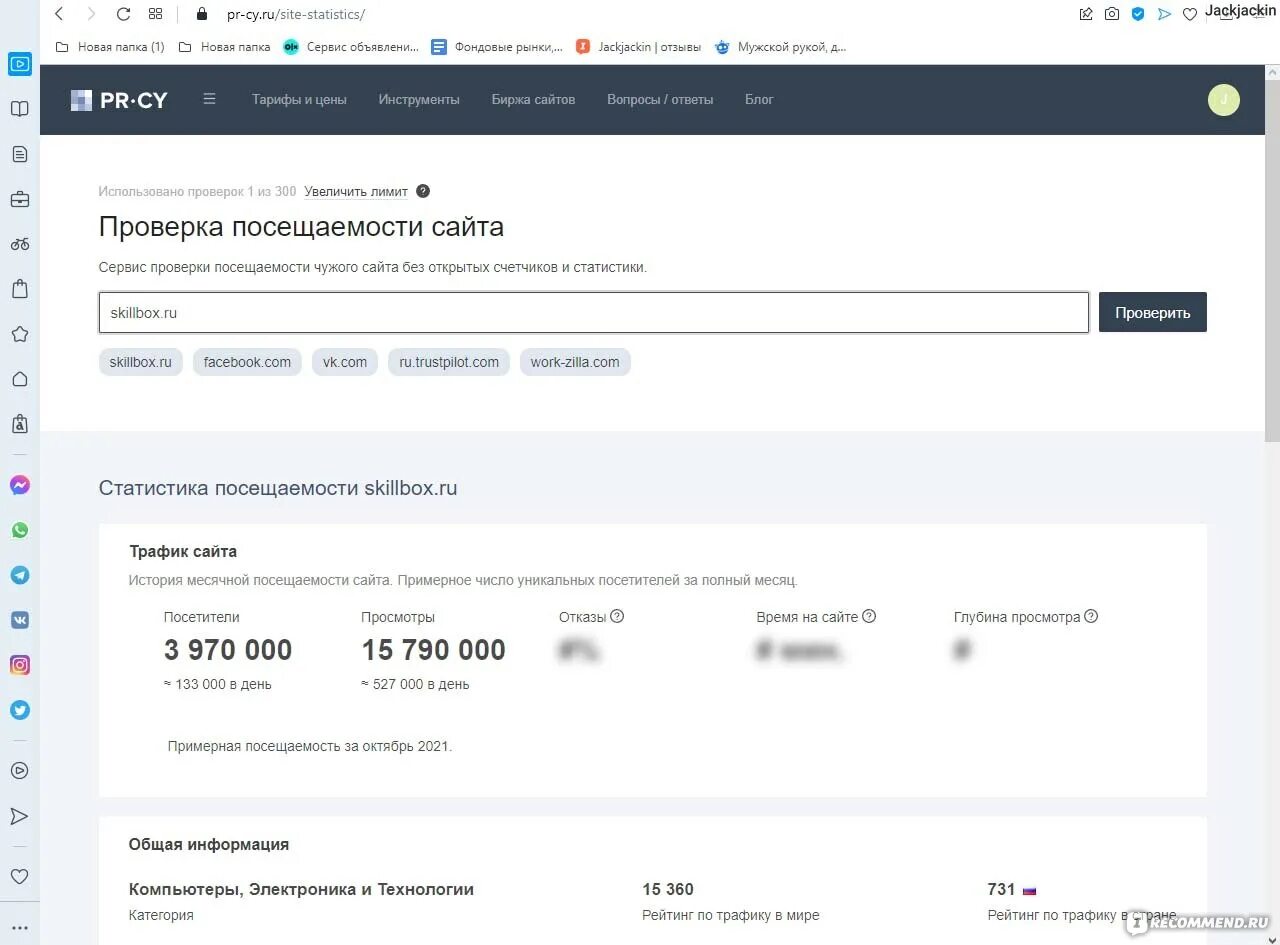Select the work-zilla.com suggestion chip
Screen dimensions: 1280x945
point(575,362)
